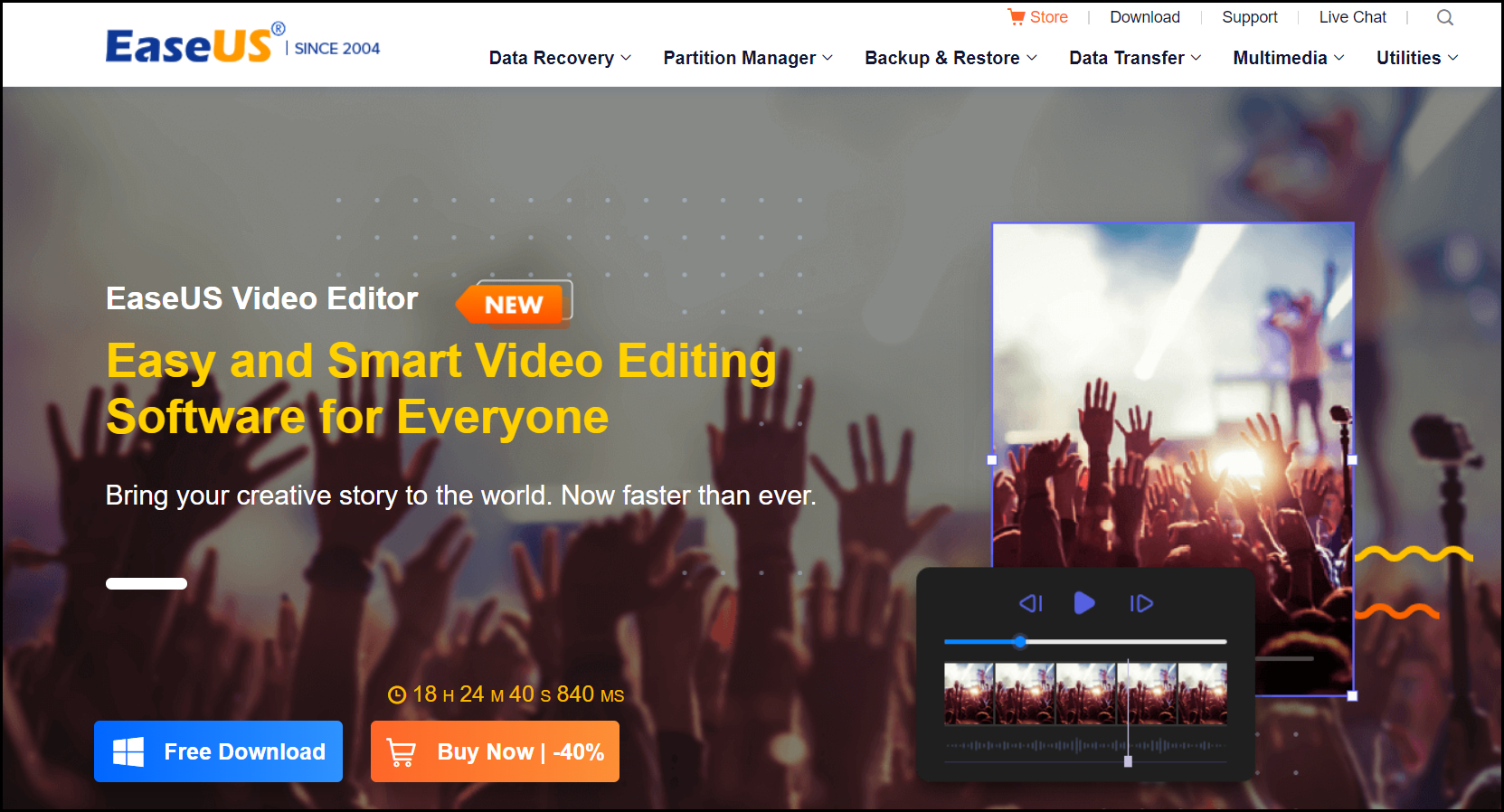Expand the Data Recovery menu

coord(560,58)
